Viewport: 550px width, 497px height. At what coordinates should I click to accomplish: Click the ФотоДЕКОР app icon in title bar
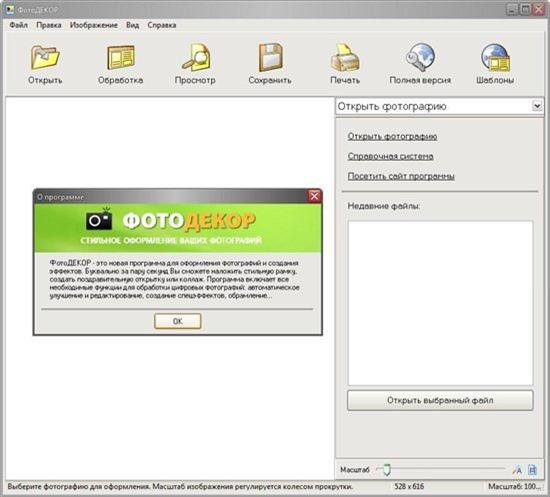(x=10, y=9)
